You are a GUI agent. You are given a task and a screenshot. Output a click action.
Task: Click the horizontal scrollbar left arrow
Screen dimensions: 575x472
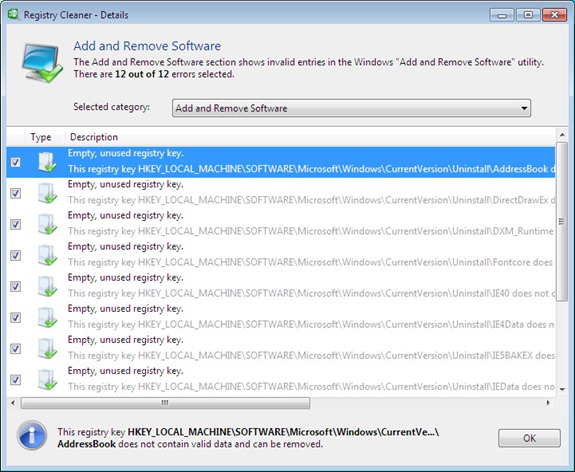[13, 403]
